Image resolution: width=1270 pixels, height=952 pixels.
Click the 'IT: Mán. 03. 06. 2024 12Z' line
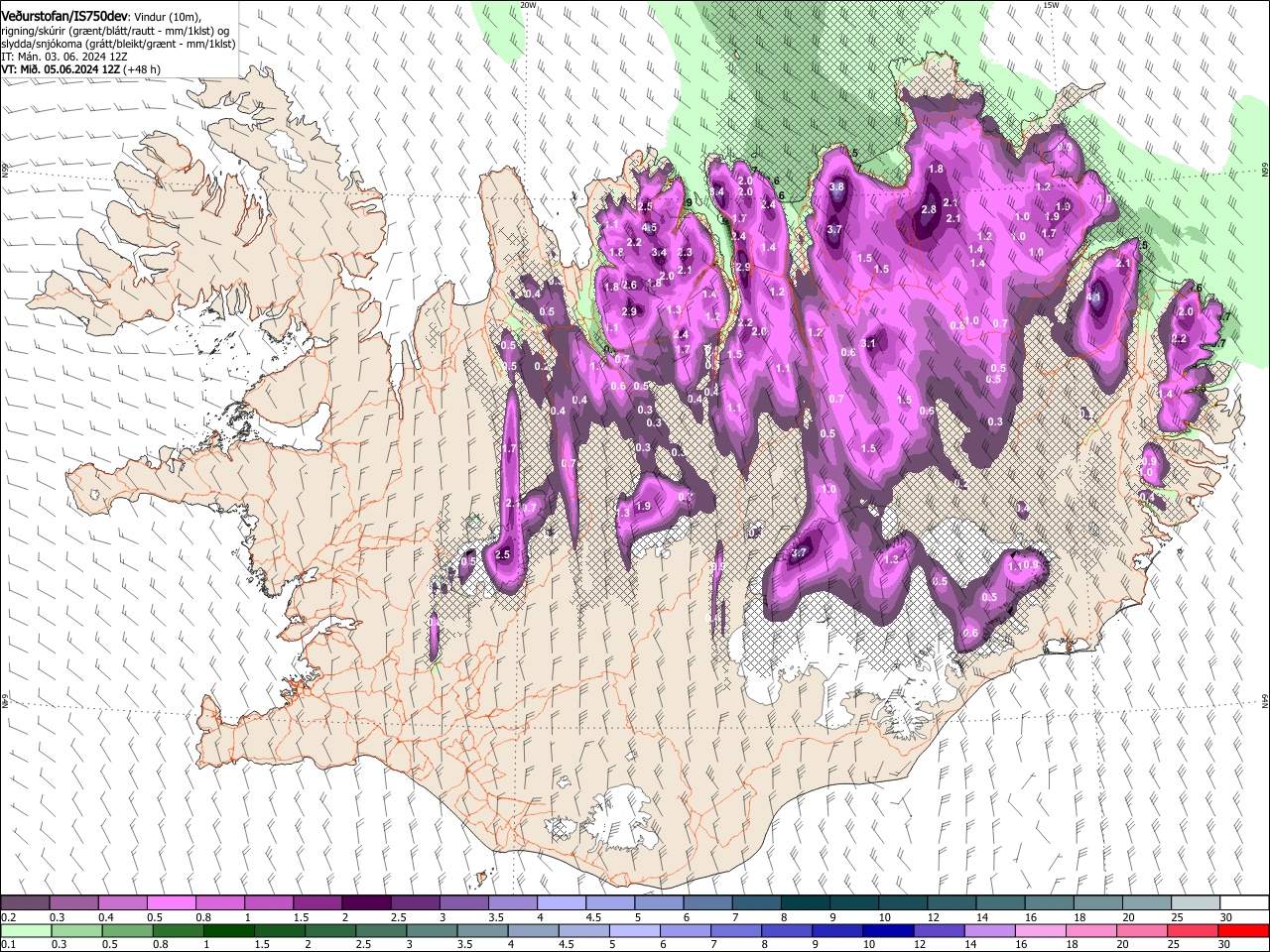pos(64,58)
